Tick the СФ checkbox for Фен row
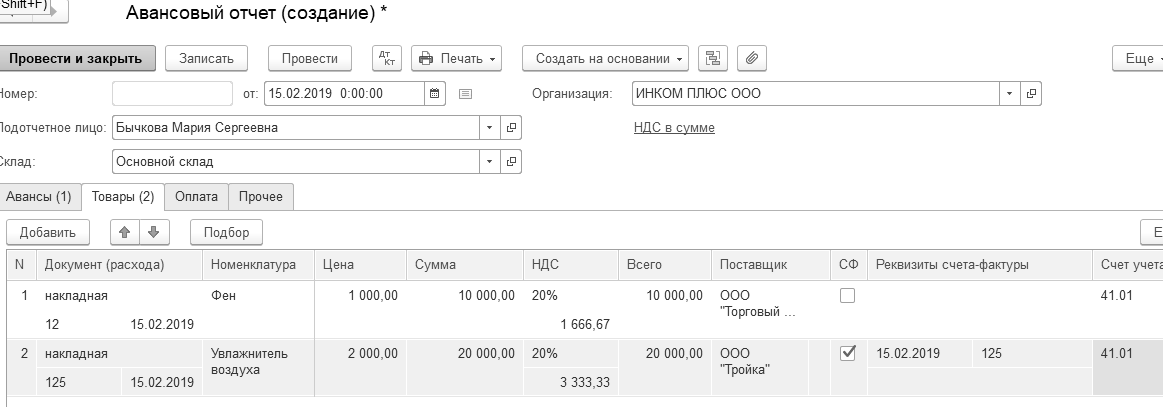The image size is (1163, 407). 848,296
